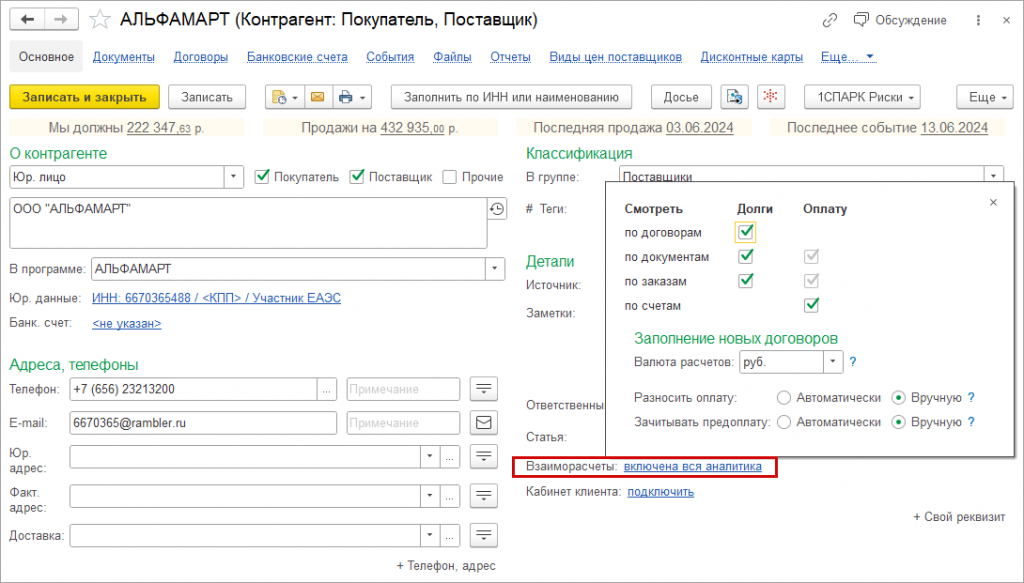Click the printer icon
The image size is (1024, 583).
click(352, 97)
